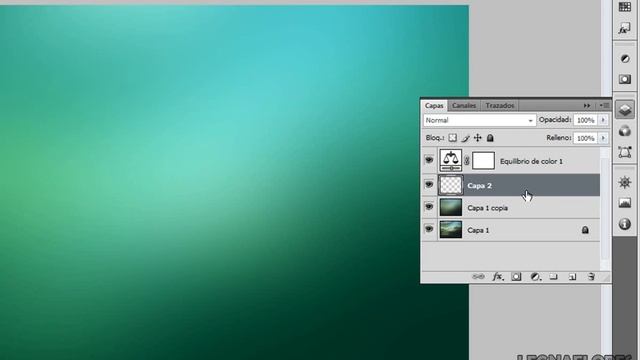Open the Relleno slider arrow

tap(603, 138)
